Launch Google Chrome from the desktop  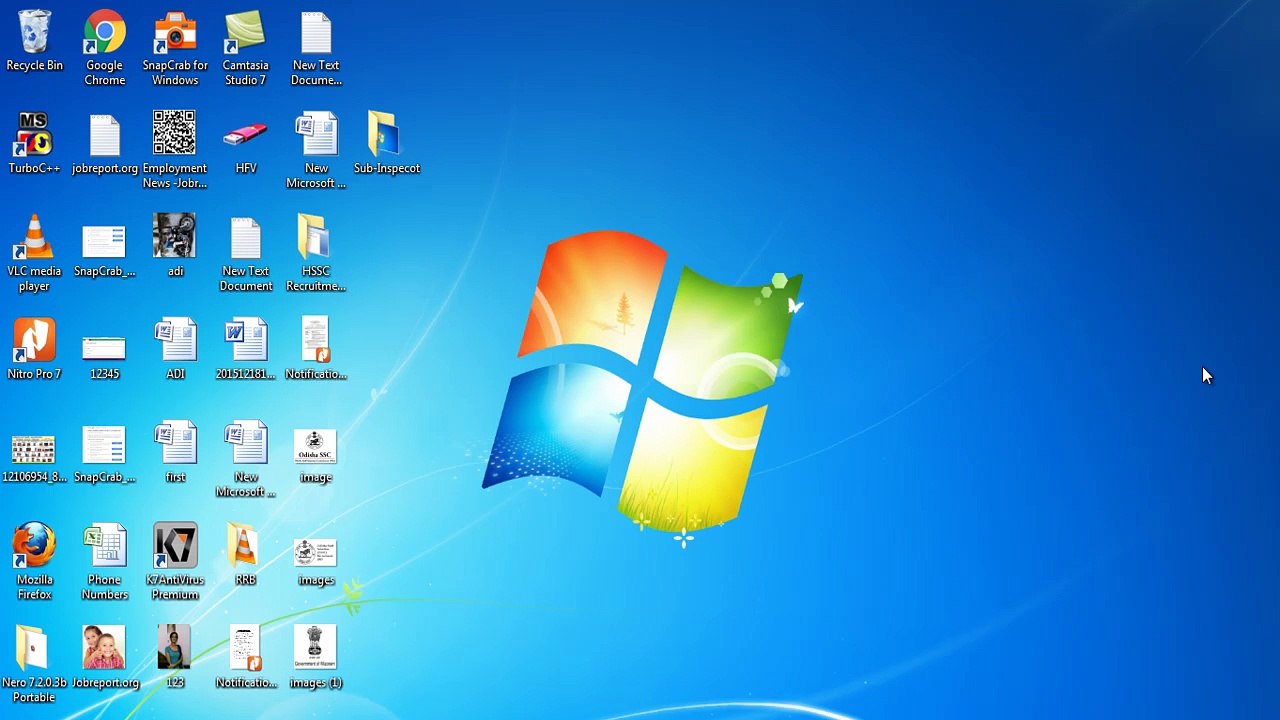point(105,48)
